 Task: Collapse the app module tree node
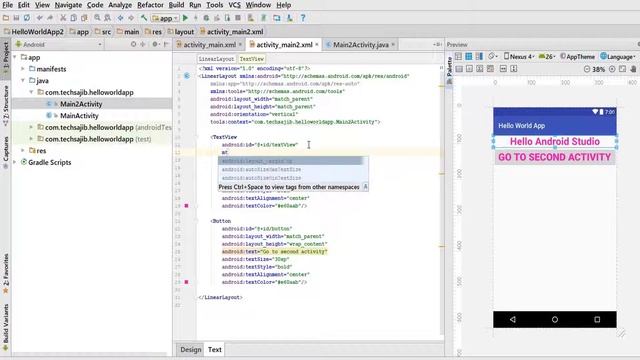tap(15, 58)
